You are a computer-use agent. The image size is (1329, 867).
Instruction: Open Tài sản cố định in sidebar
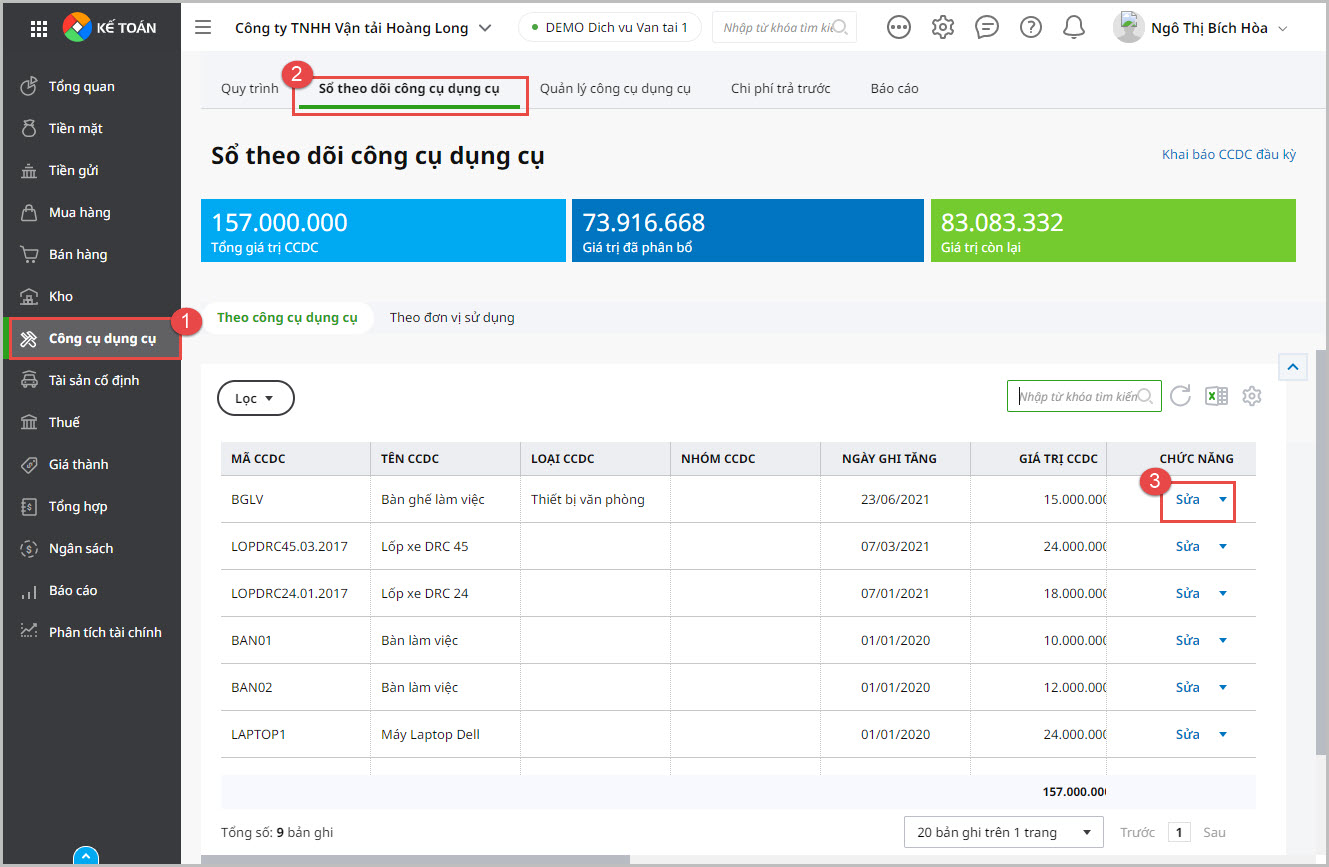coord(94,380)
